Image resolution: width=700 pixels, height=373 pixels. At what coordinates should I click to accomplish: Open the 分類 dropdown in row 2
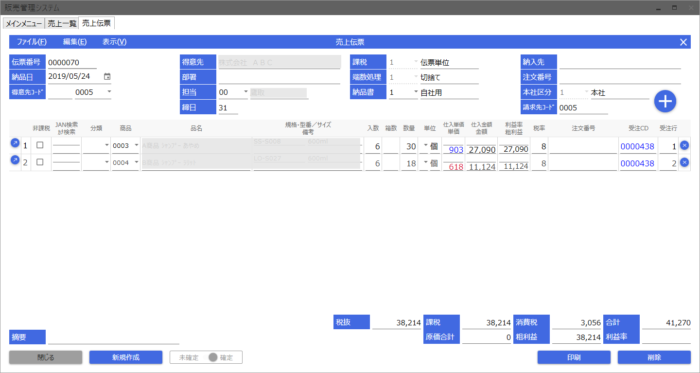coord(107,162)
